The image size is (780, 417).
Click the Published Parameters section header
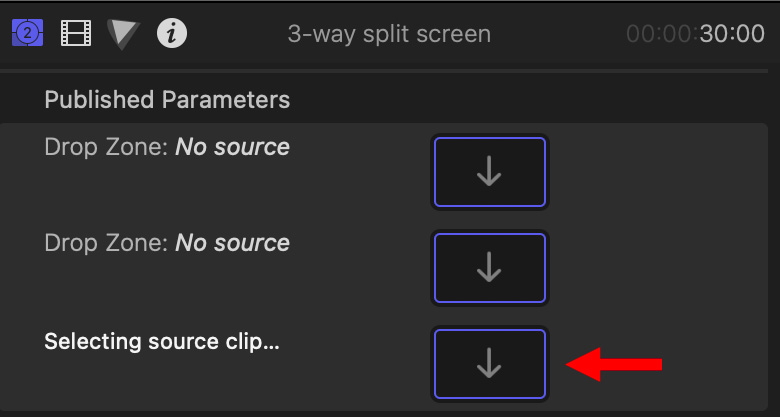(x=167, y=100)
